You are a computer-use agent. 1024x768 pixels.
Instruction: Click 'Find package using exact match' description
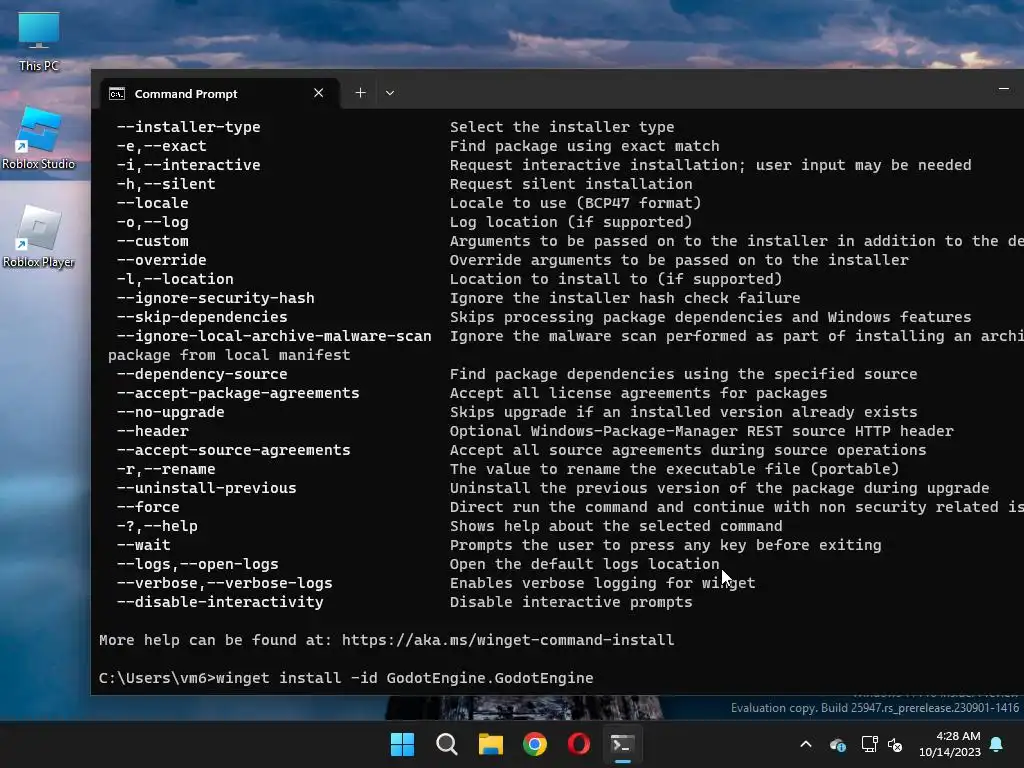(x=585, y=146)
